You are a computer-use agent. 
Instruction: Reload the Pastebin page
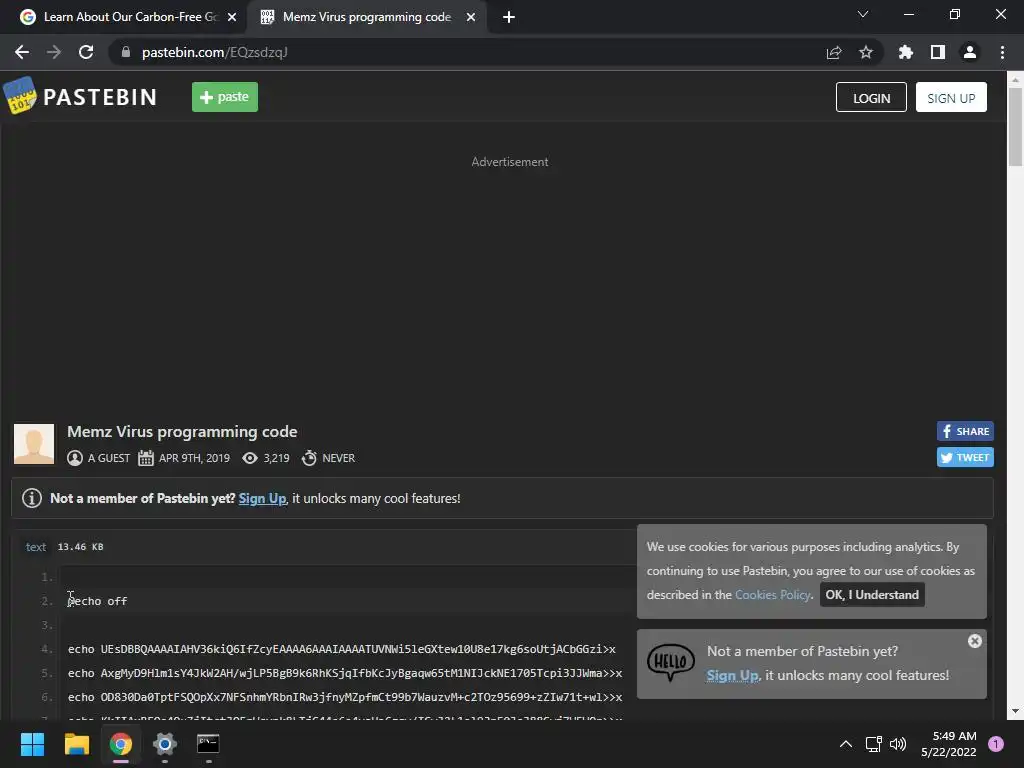point(86,52)
